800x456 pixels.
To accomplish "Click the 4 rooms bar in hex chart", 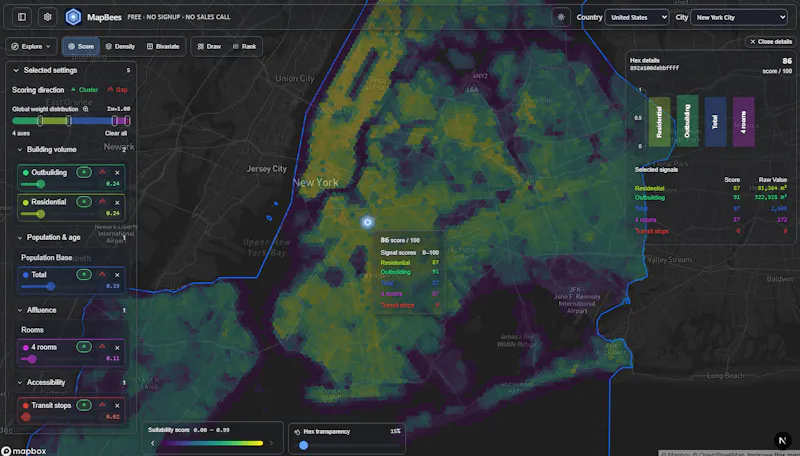I will tap(743, 122).
